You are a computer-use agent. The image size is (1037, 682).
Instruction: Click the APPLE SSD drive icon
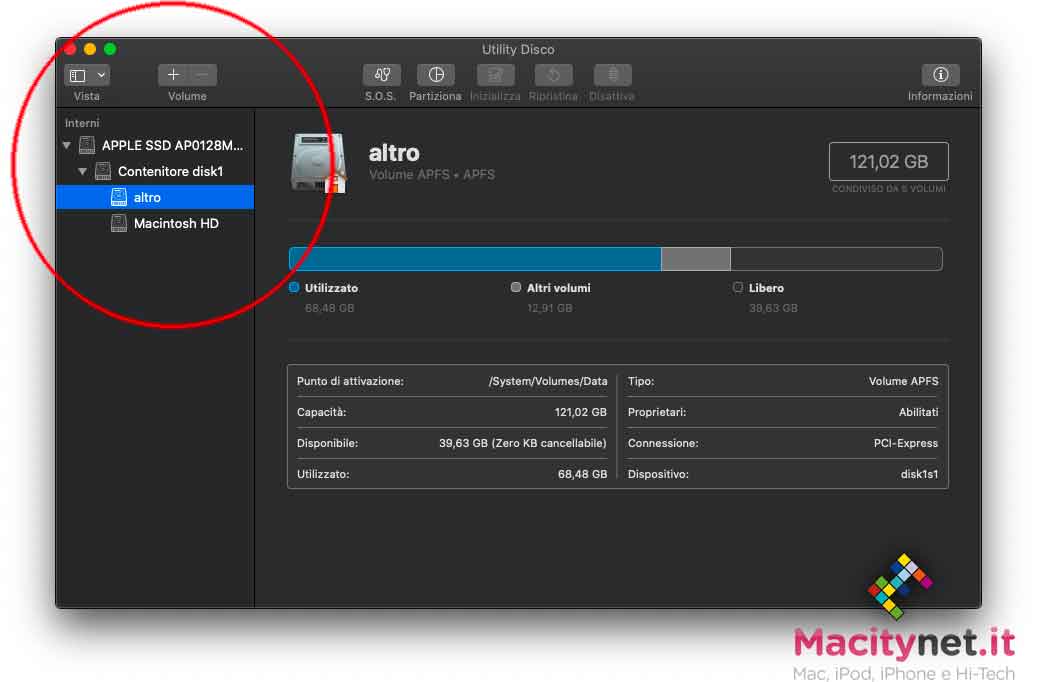click(x=87, y=145)
